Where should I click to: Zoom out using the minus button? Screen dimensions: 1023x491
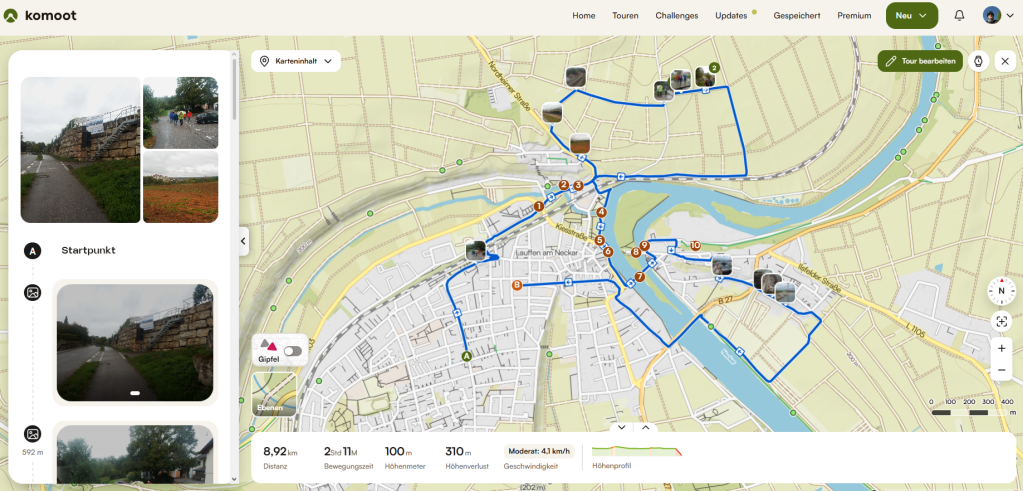(x=1001, y=370)
